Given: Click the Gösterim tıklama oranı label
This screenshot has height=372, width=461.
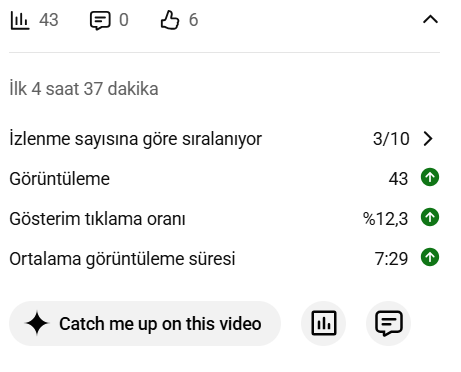Looking at the screenshot, I should [x=97, y=219].
